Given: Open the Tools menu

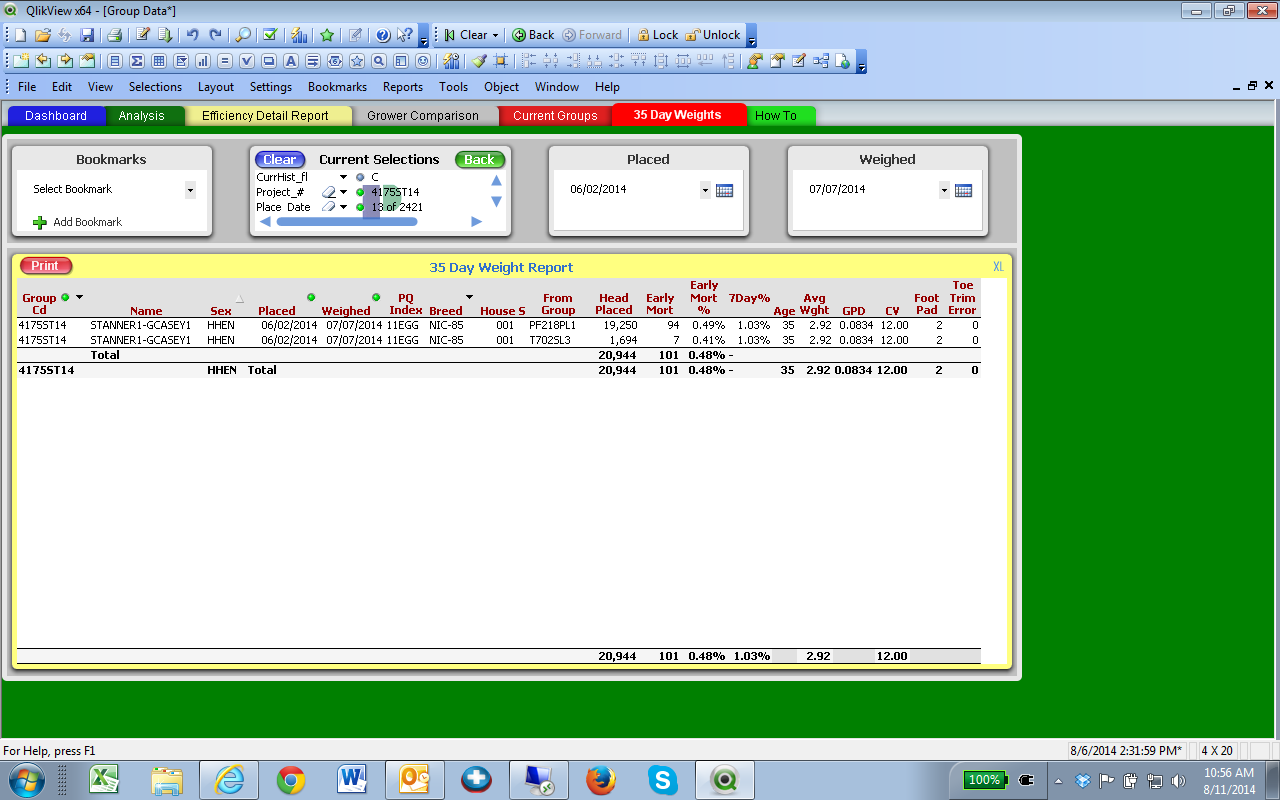Looking at the screenshot, I should (453, 87).
